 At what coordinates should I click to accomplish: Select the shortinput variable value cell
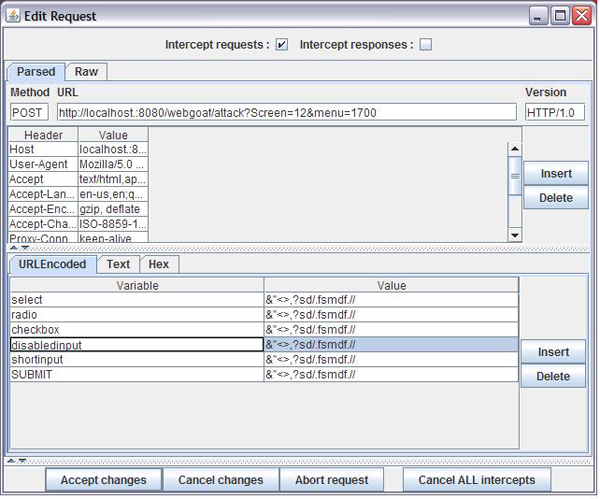point(391,359)
